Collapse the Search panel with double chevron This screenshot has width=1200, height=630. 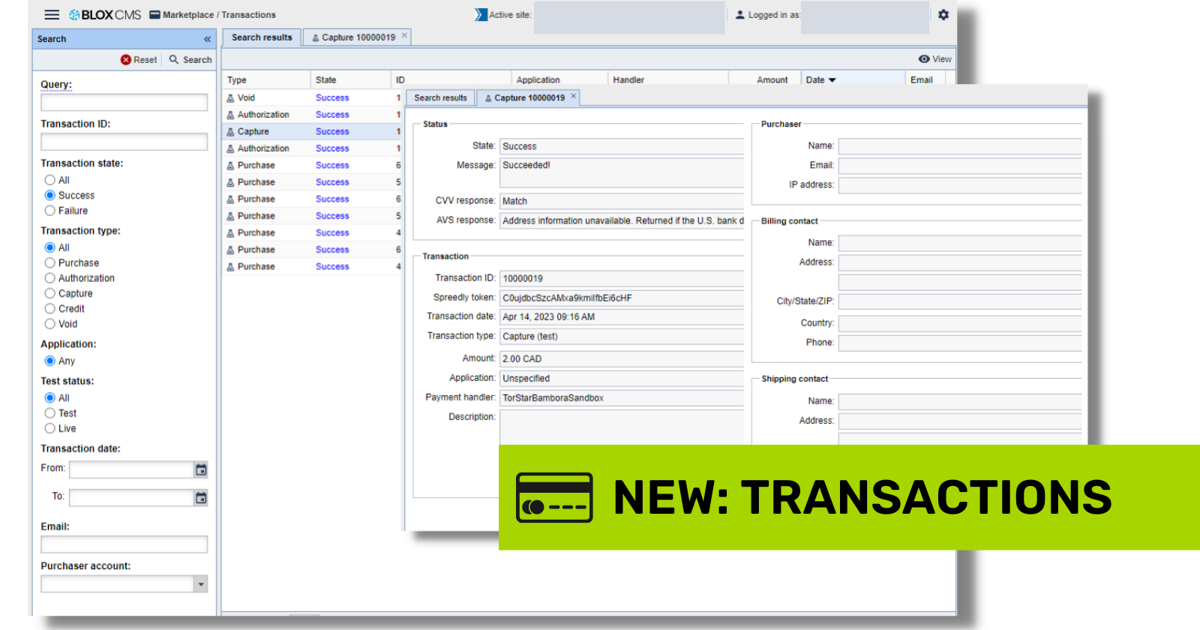(208, 39)
